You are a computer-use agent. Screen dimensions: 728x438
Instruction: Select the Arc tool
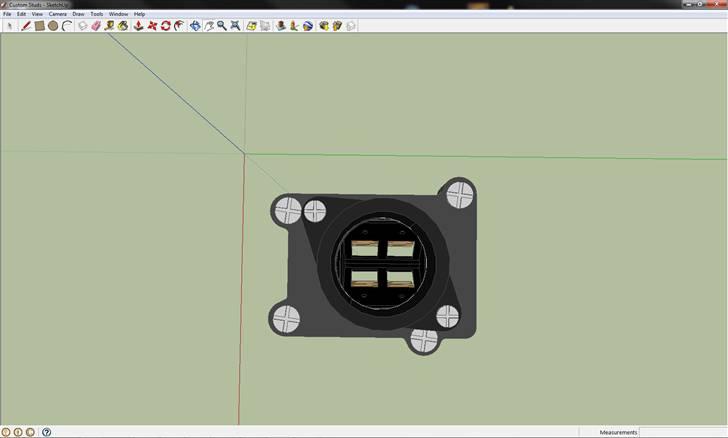pos(66,25)
